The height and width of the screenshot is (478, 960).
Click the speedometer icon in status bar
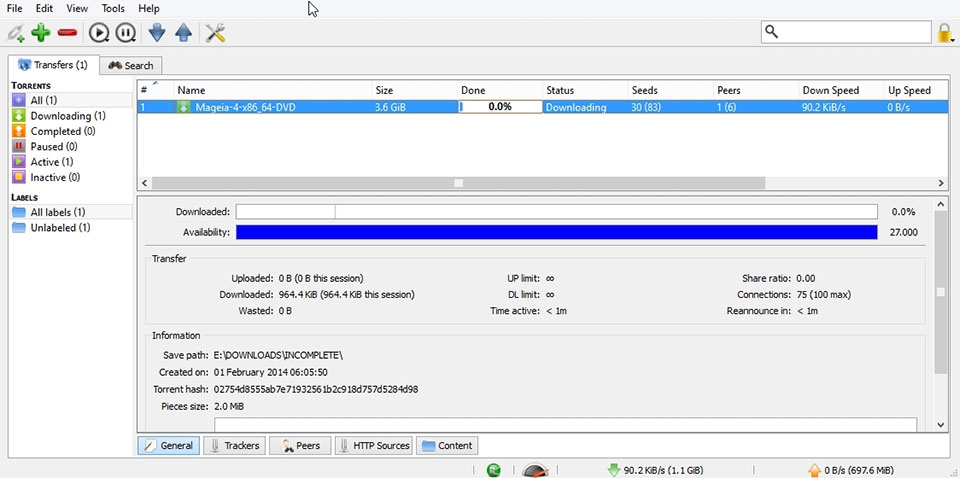(x=535, y=470)
